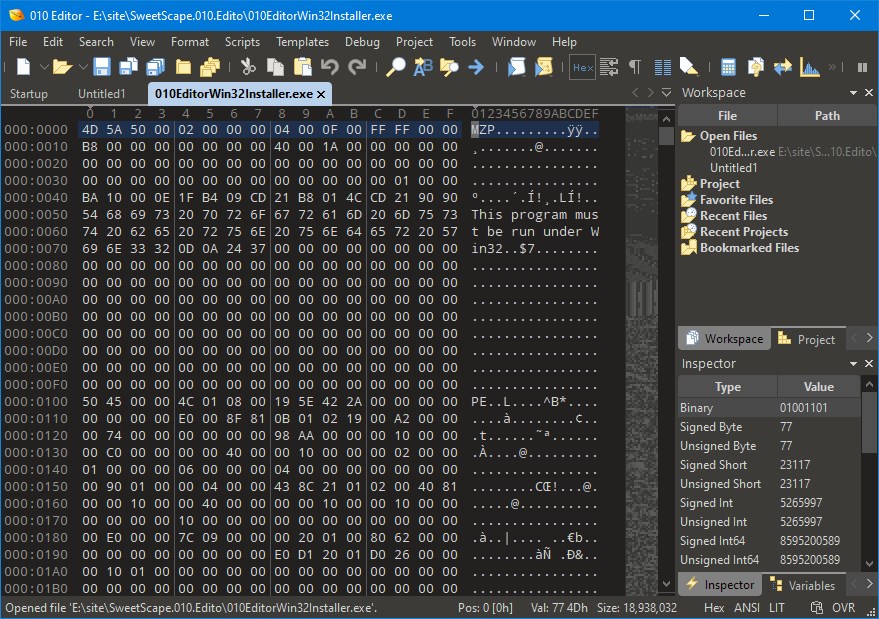Open the Workspace panel dropdown arrow
Viewport: 879px width, 619px height.
pyautogui.click(x=855, y=92)
